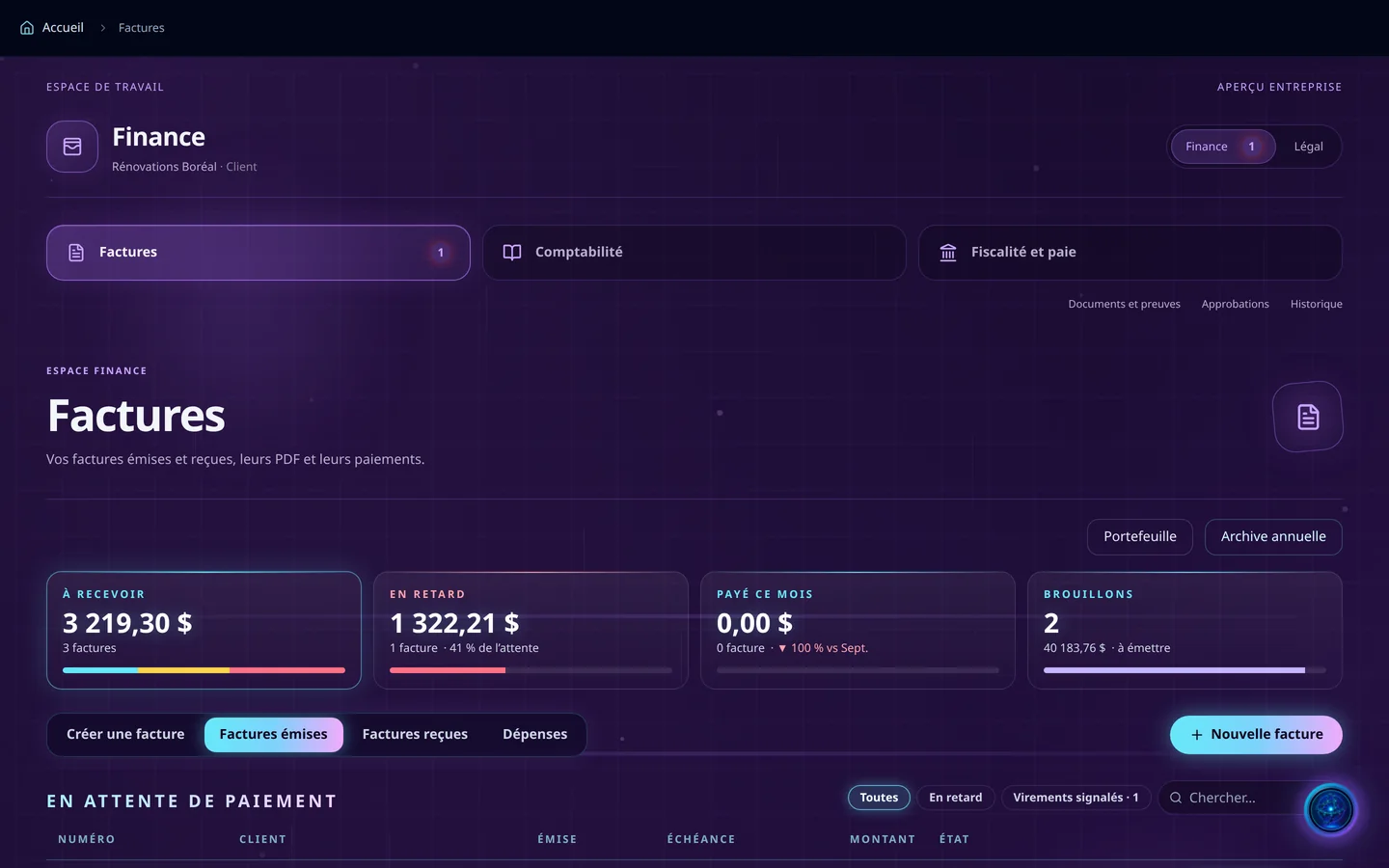This screenshot has width=1389, height=868.
Task: Open the Factures reçues tab
Action: (415, 735)
